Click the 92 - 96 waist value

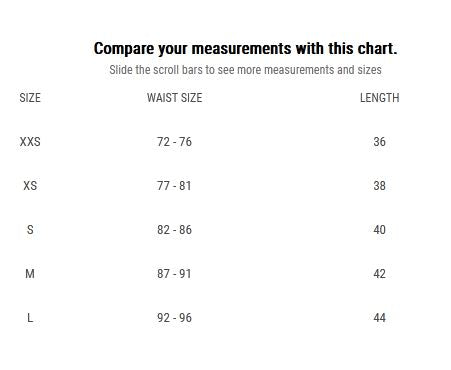point(174,318)
